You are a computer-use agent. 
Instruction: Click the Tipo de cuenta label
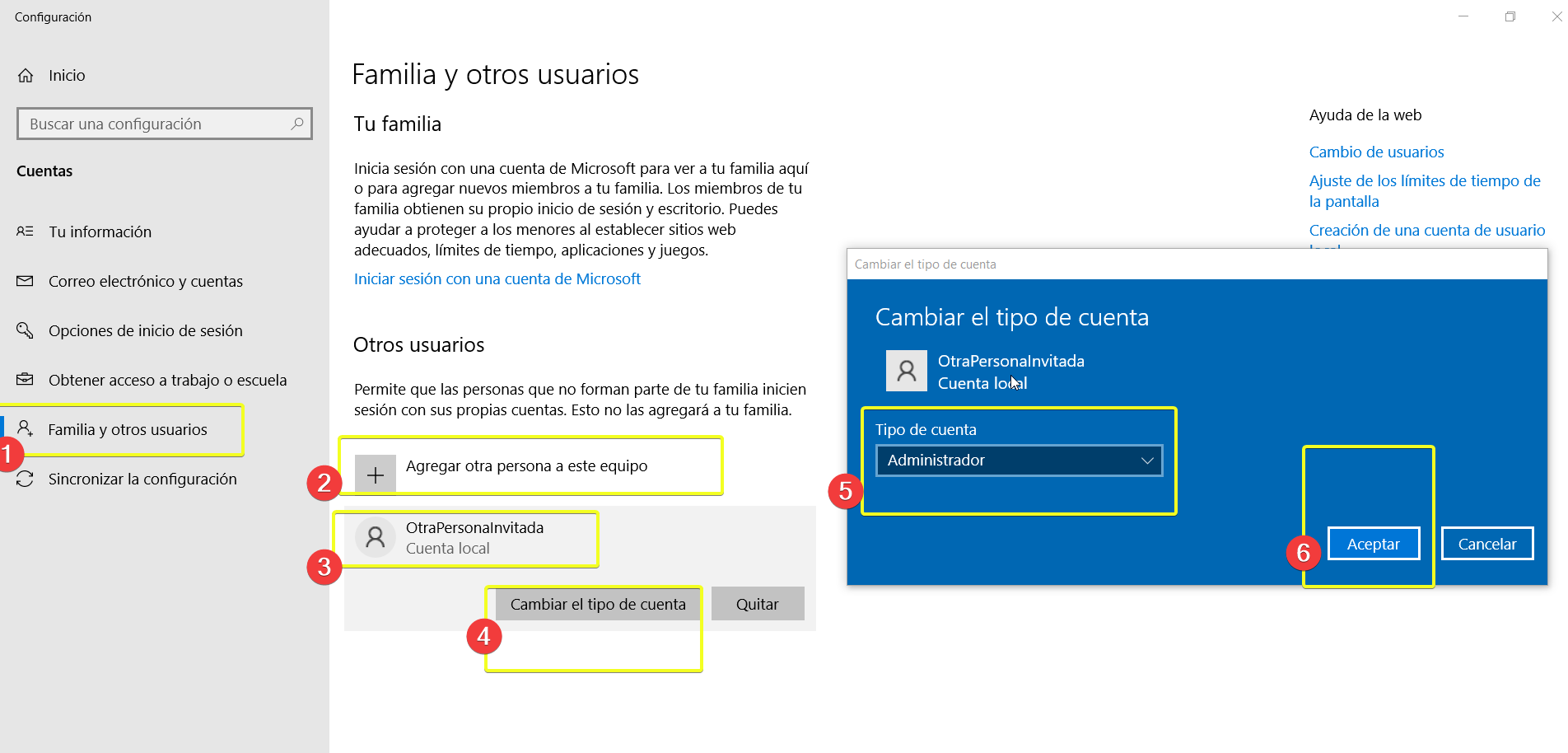(926, 429)
